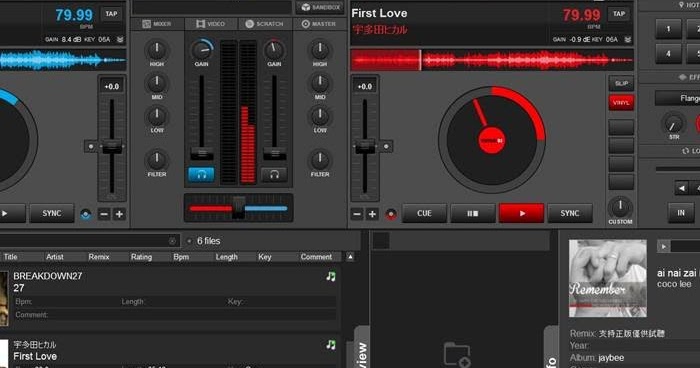
Task: Click the red right GAIN knob
Action: [274, 50]
